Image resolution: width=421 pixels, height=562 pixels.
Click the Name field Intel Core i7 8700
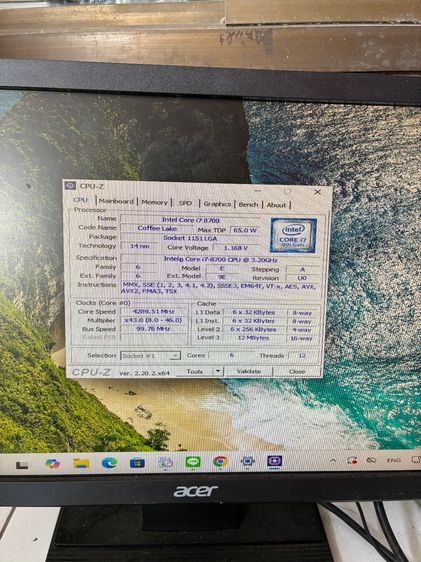pos(190,220)
